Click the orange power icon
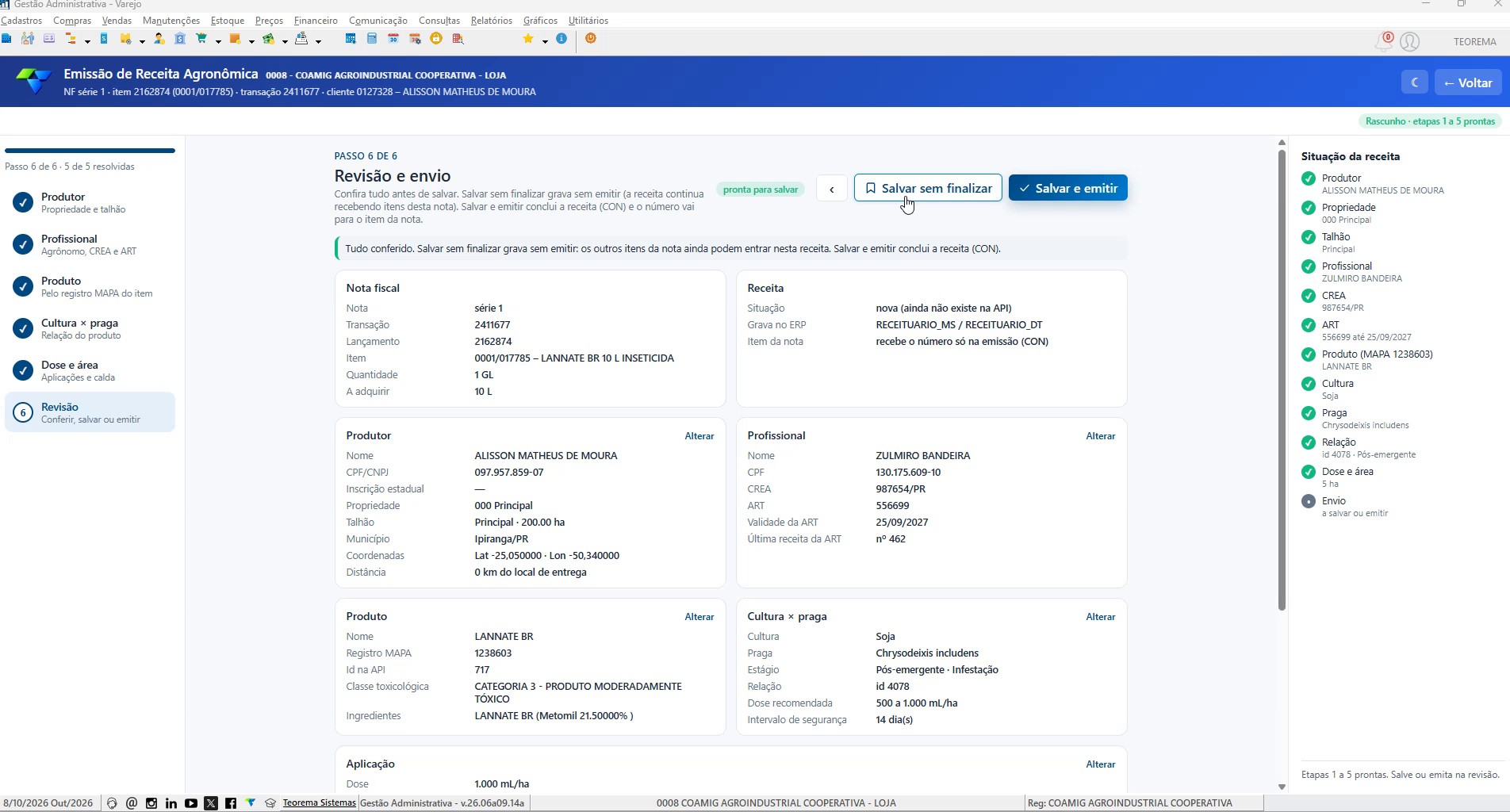 pyautogui.click(x=590, y=39)
